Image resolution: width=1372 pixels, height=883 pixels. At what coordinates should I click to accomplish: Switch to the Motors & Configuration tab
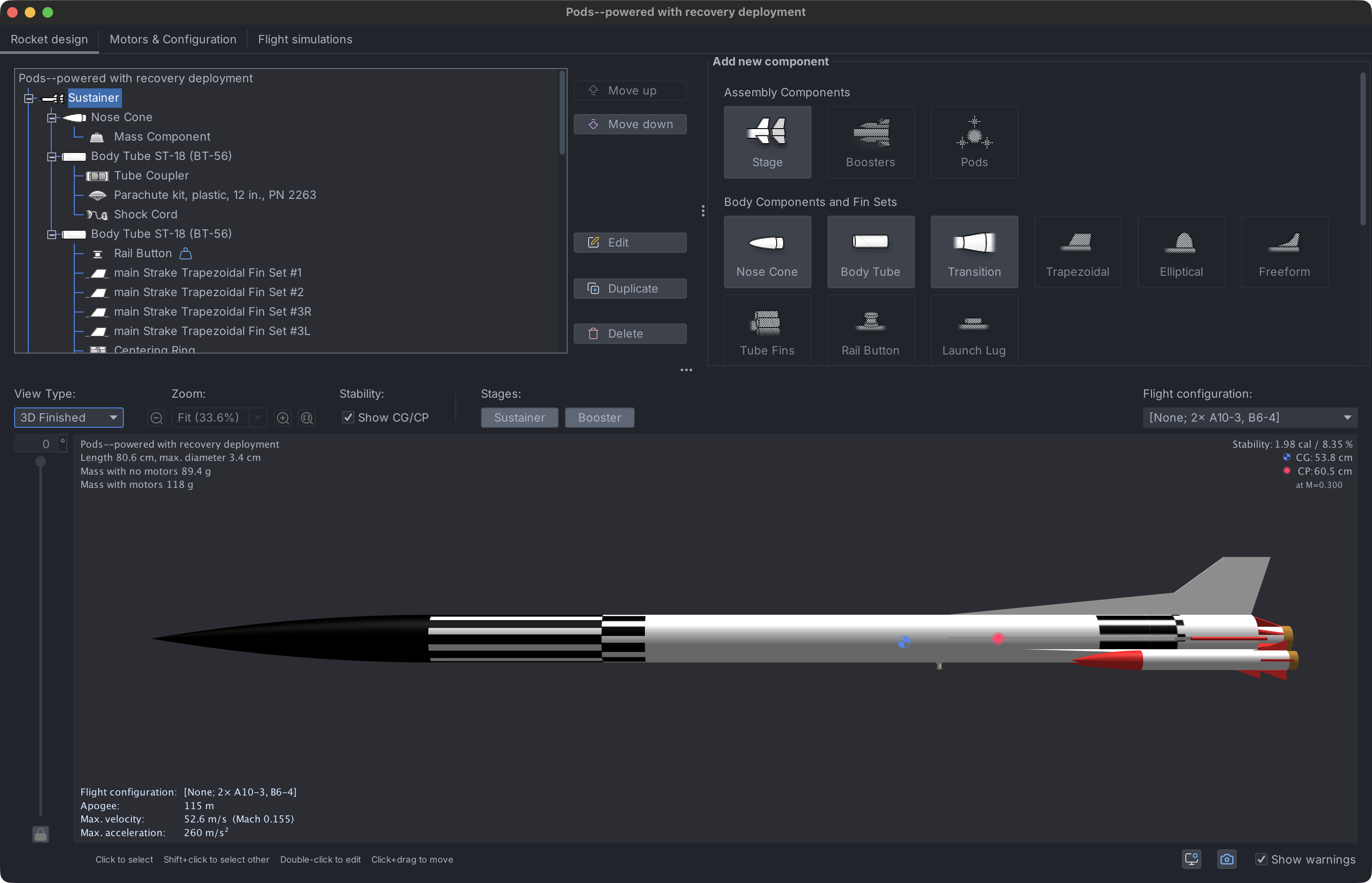(x=172, y=39)
